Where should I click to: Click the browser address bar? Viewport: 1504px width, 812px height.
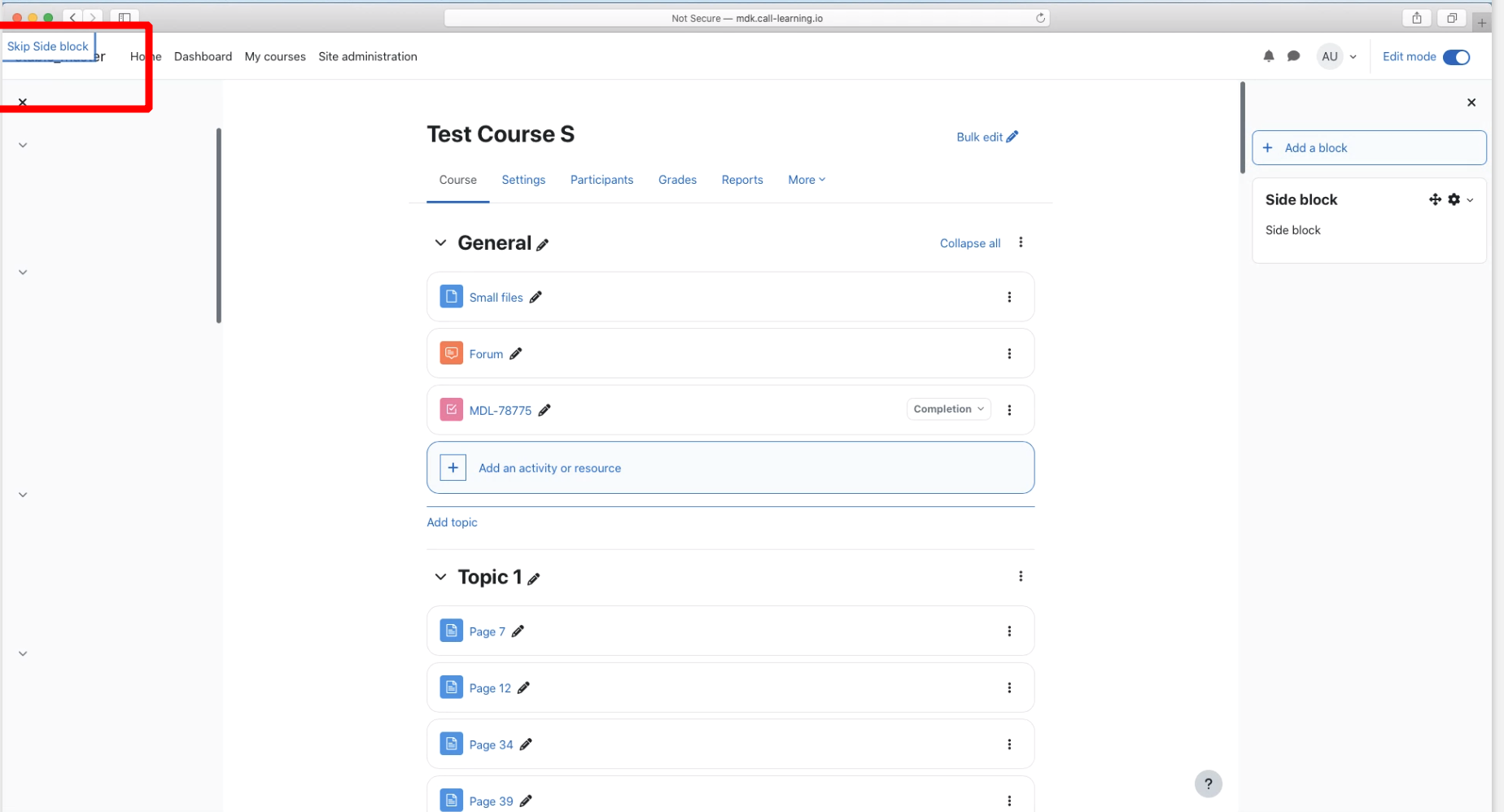(746, 18)
